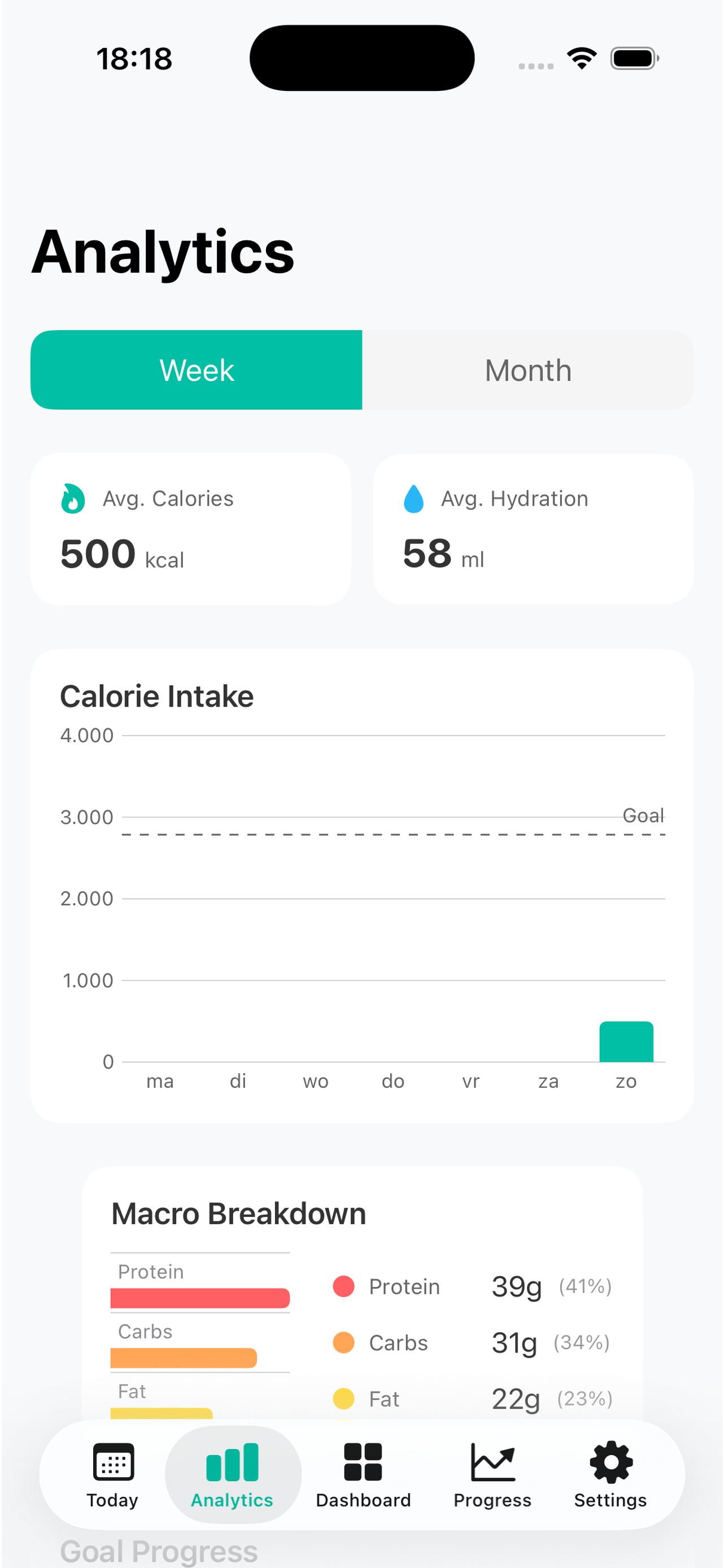
Task: Tap the Wi-Fi status icon
Action: click(582, 59)
